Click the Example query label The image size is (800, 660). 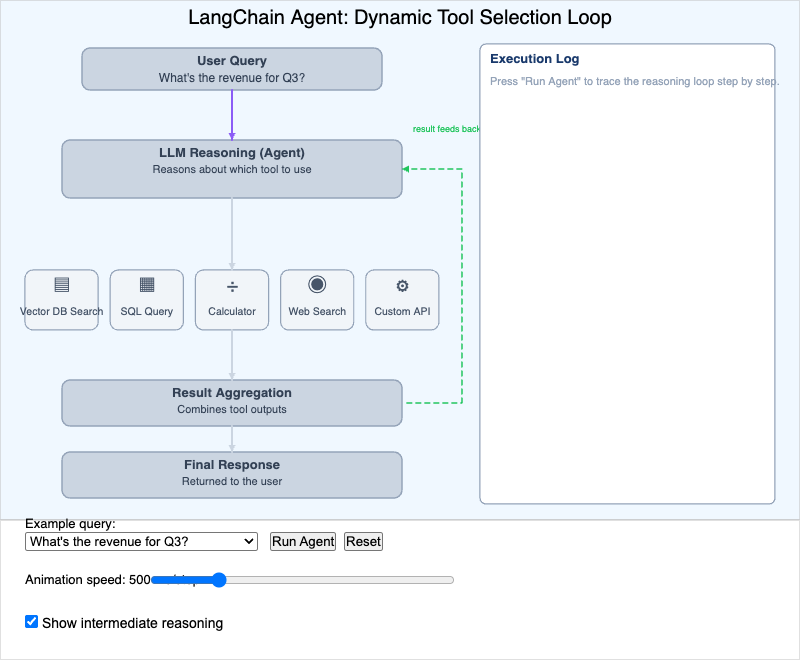(x=70, y=524)
